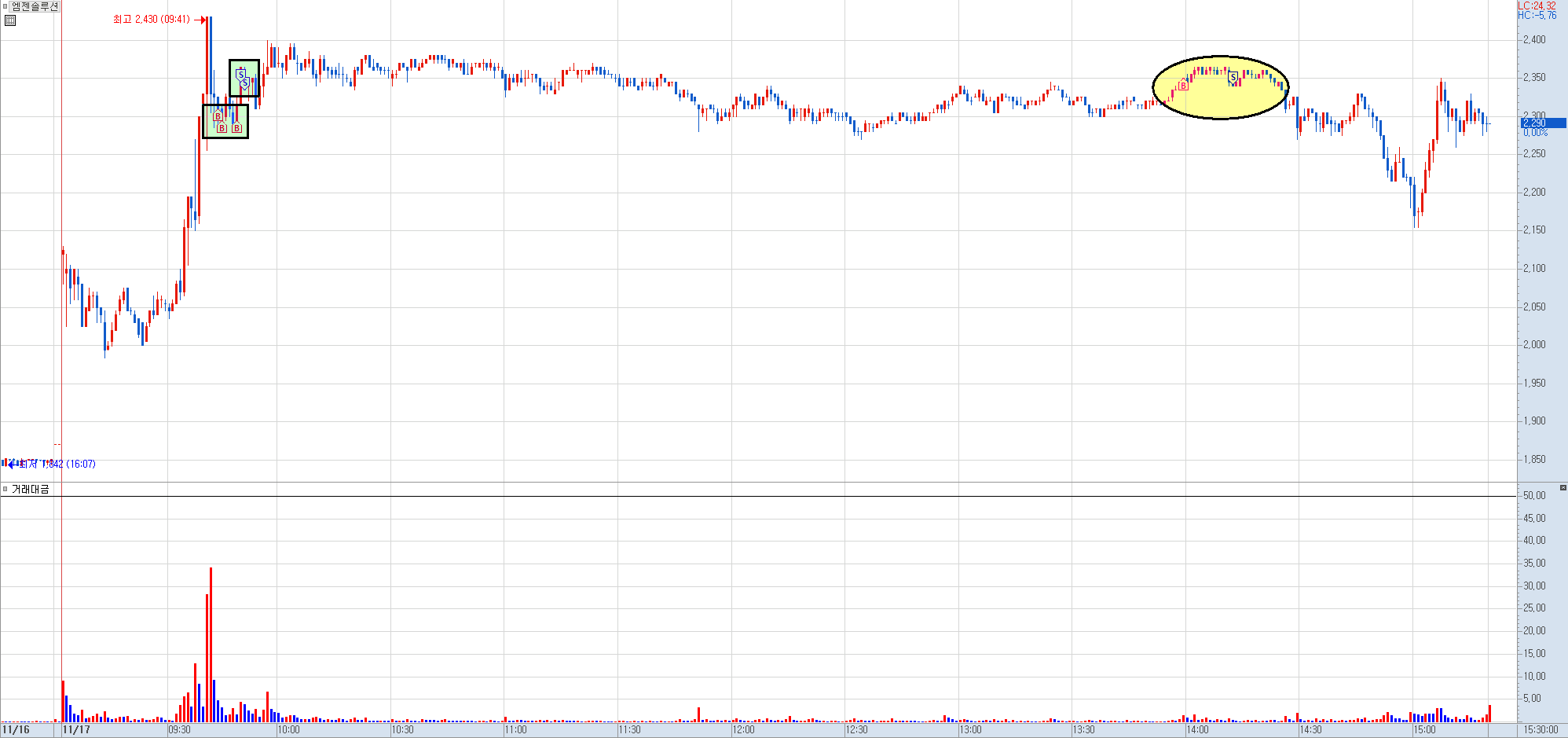This screenshot has width=1568, height=738.
Task: Click the small square beside 거래대금
Action: click(x=5, y=489)
